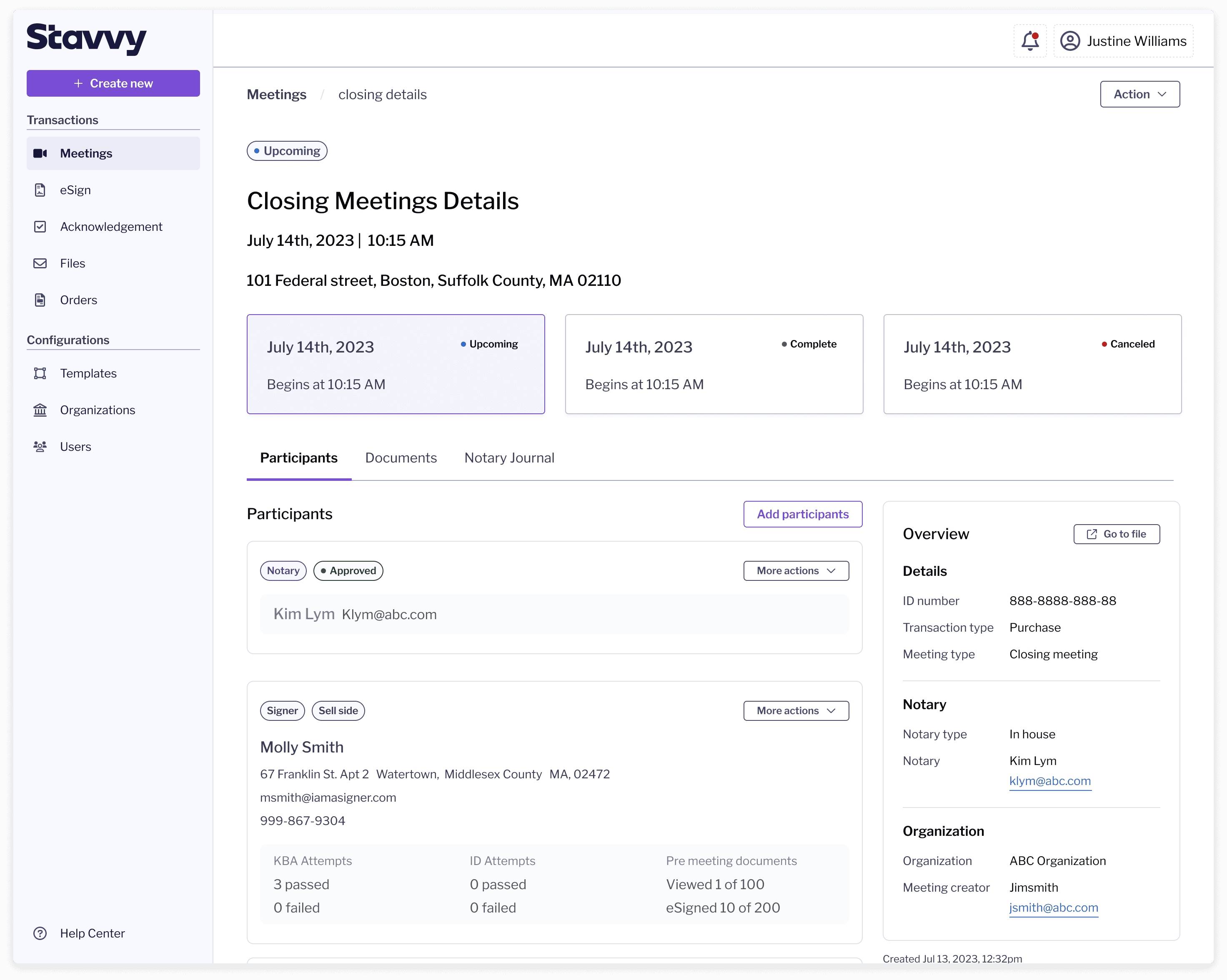Click phone number 999-867-9304
The image size is (1227, 980).
tap(302, 821)
